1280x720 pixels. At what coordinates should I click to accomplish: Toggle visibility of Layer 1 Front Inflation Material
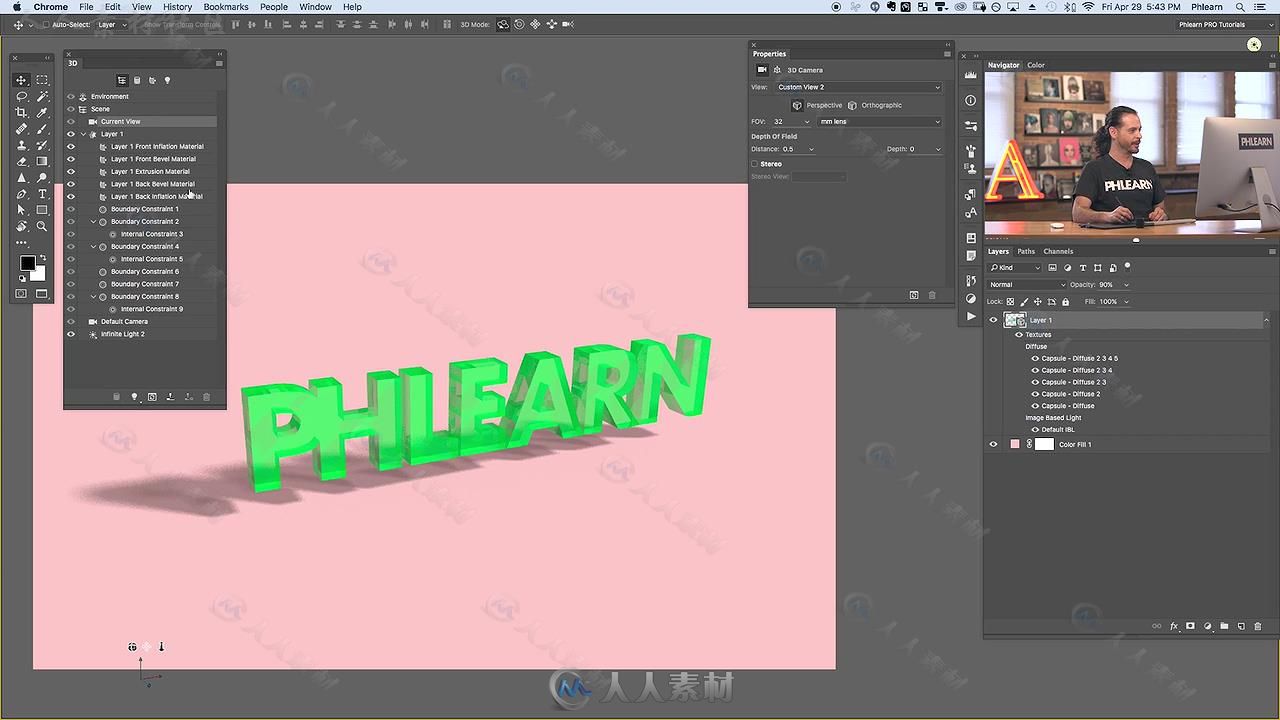pos(71,146)
